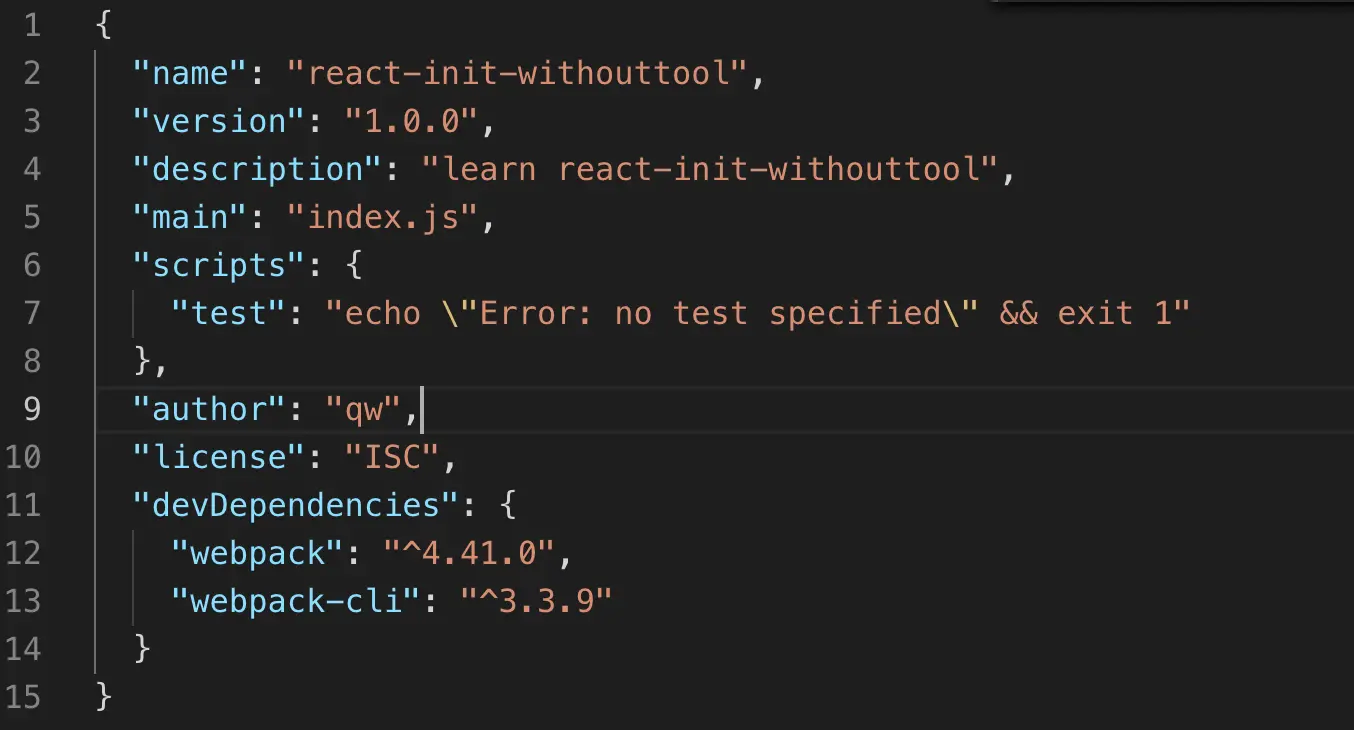Click the "ISC" license value
The image size is (1354, 730).
pos(393,457)
